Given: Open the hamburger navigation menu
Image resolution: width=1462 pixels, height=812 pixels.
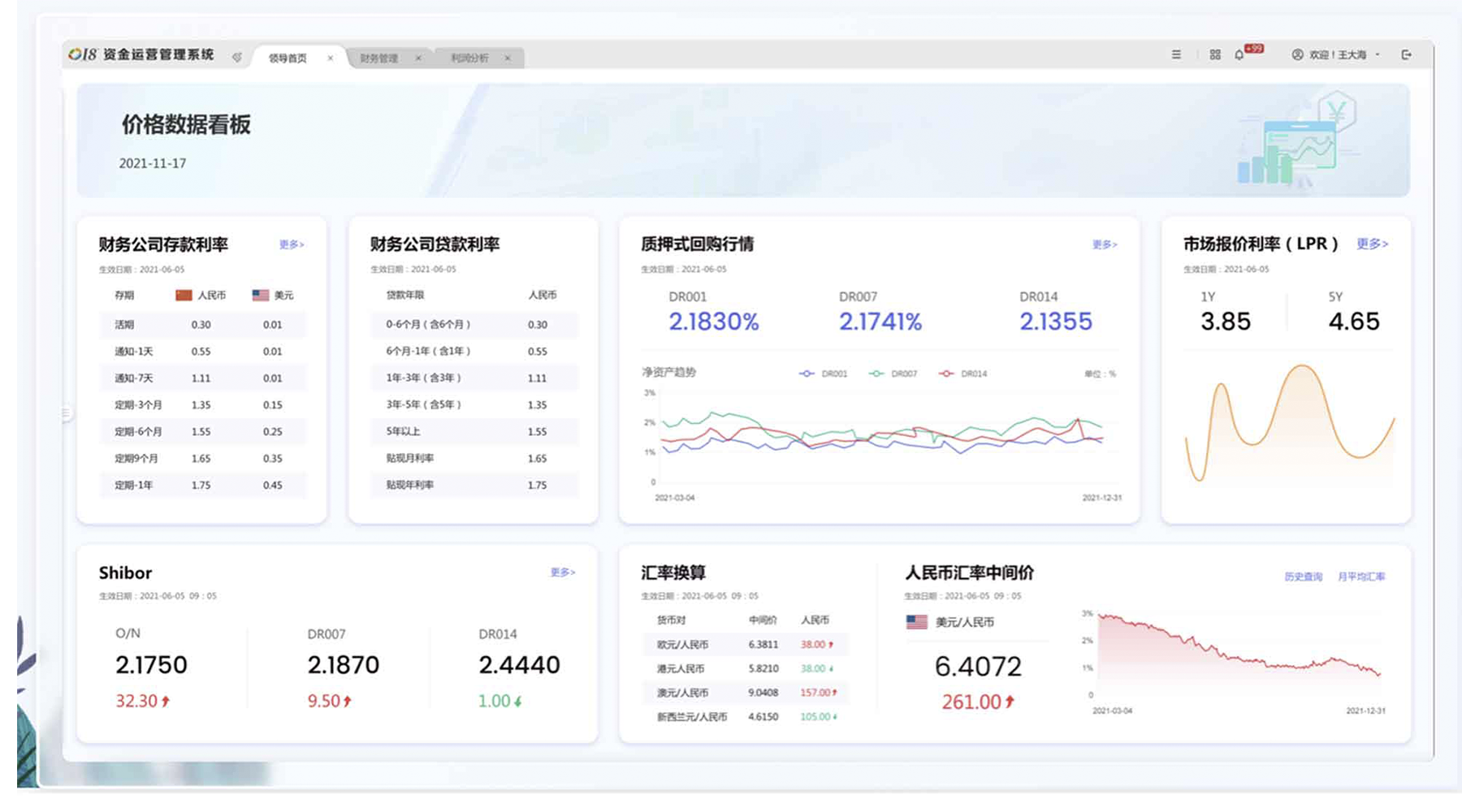Looking at the screenshot, I should pyautogui.click(x=1178, y=55).
